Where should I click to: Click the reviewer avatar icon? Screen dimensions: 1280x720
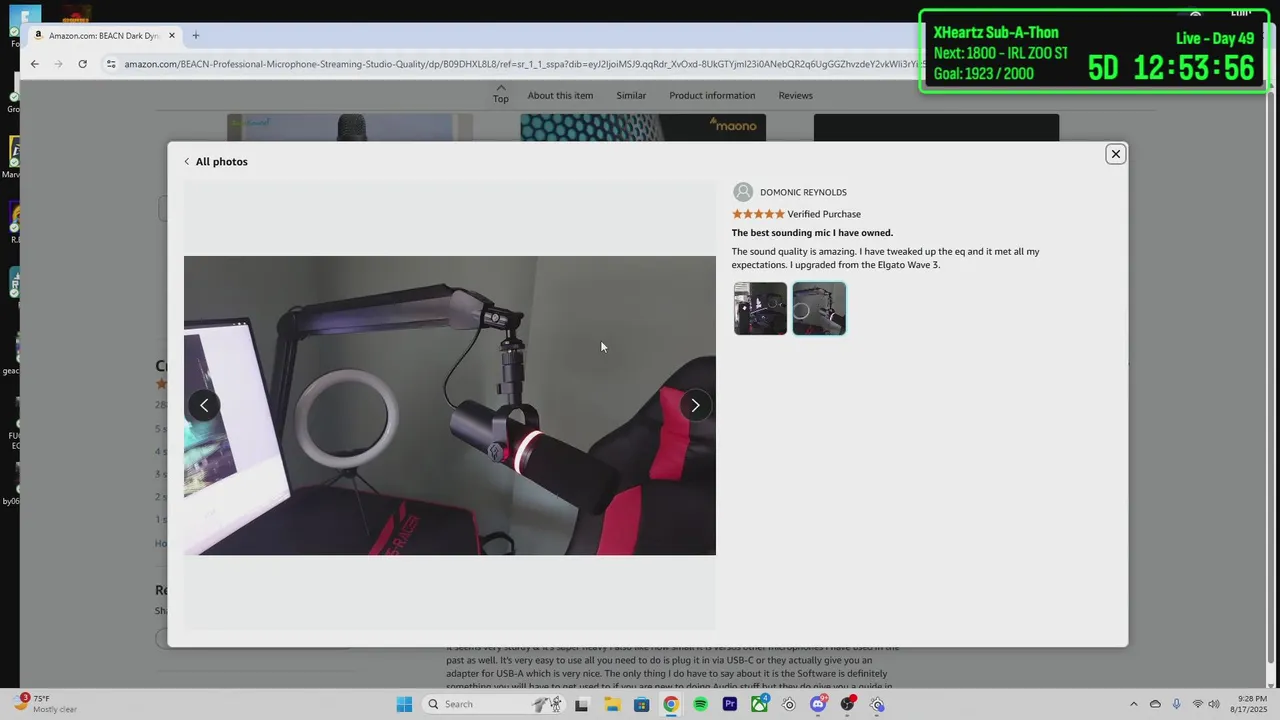coord(743,192)
